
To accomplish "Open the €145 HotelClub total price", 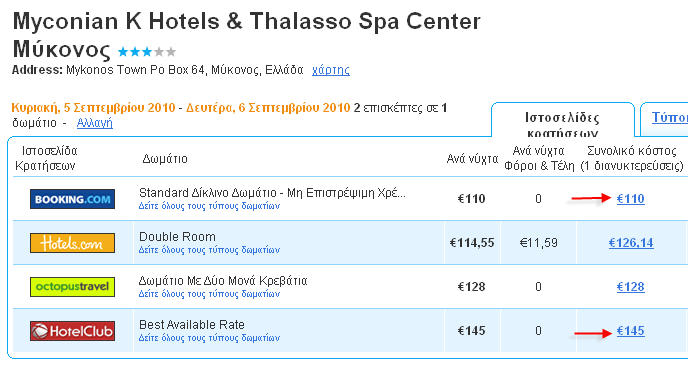I will coord(631,331).
